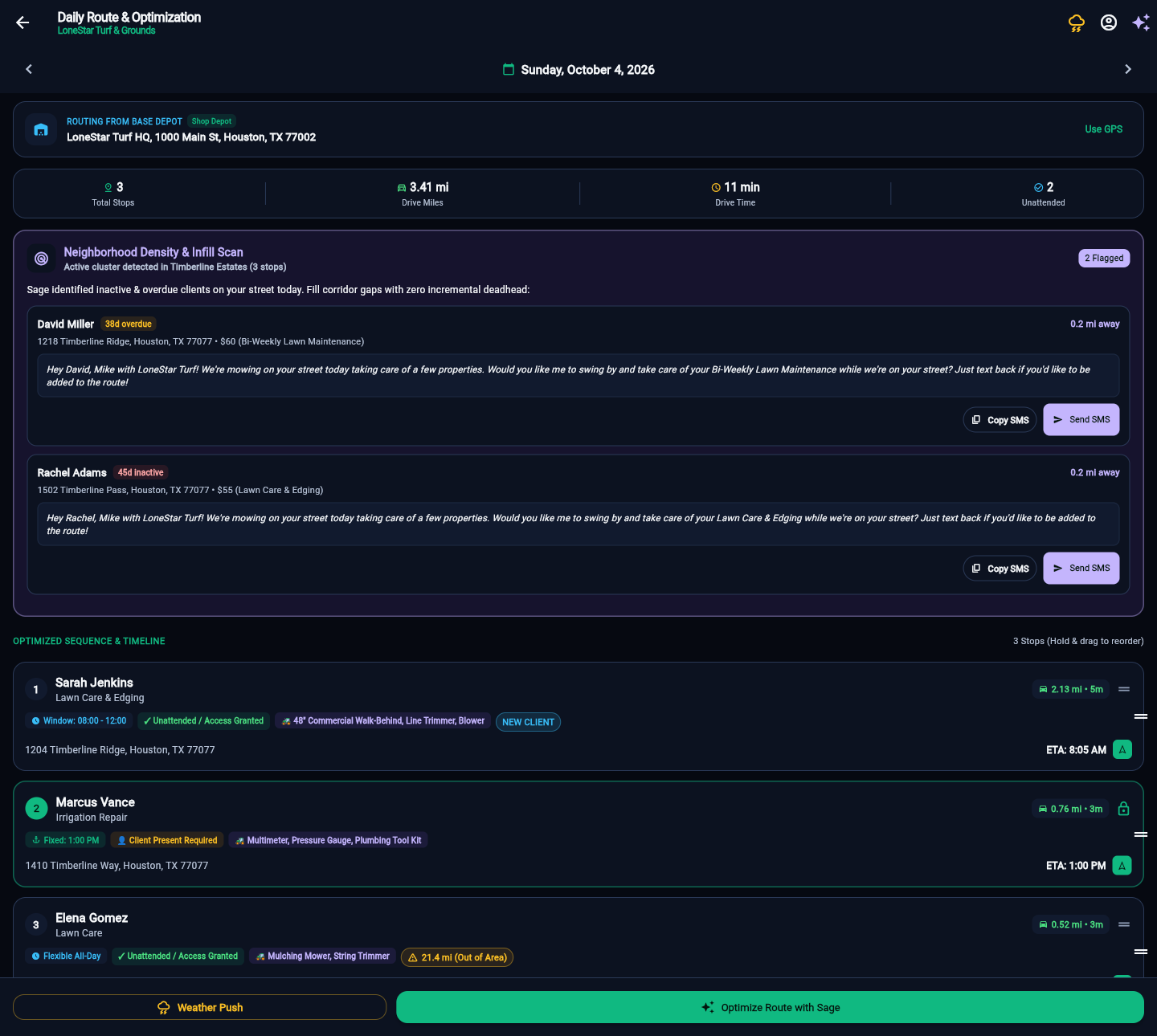Screen dimensions: 1157x1036
Task: Click the base depot garage icon
Action: click(41, 129)
